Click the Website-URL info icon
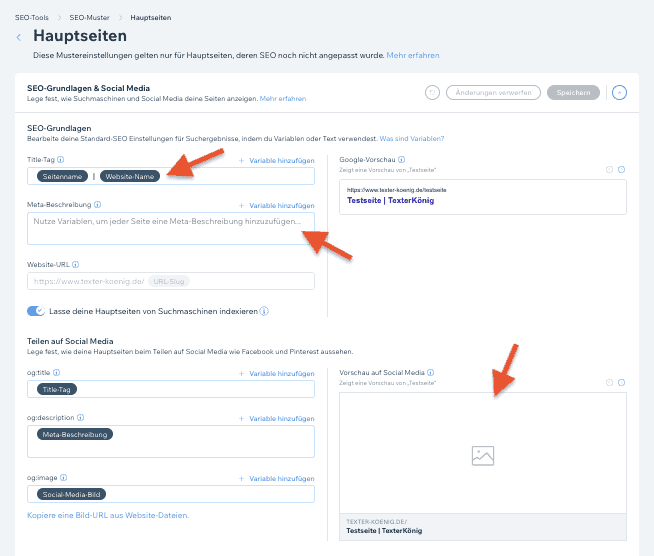Viewport: 654px width, 556px height. 75,264
